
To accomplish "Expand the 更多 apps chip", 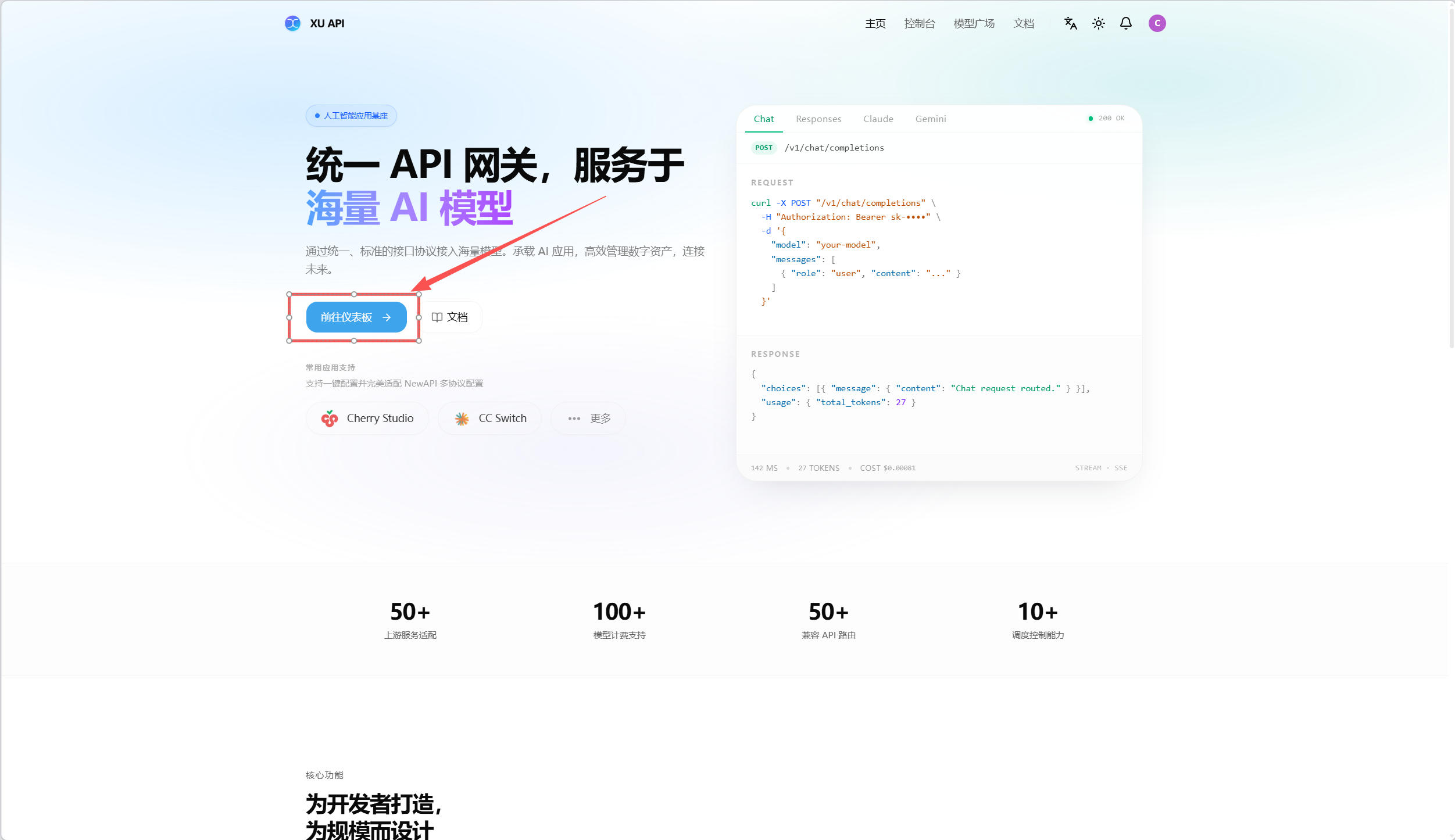I will 588,418.
